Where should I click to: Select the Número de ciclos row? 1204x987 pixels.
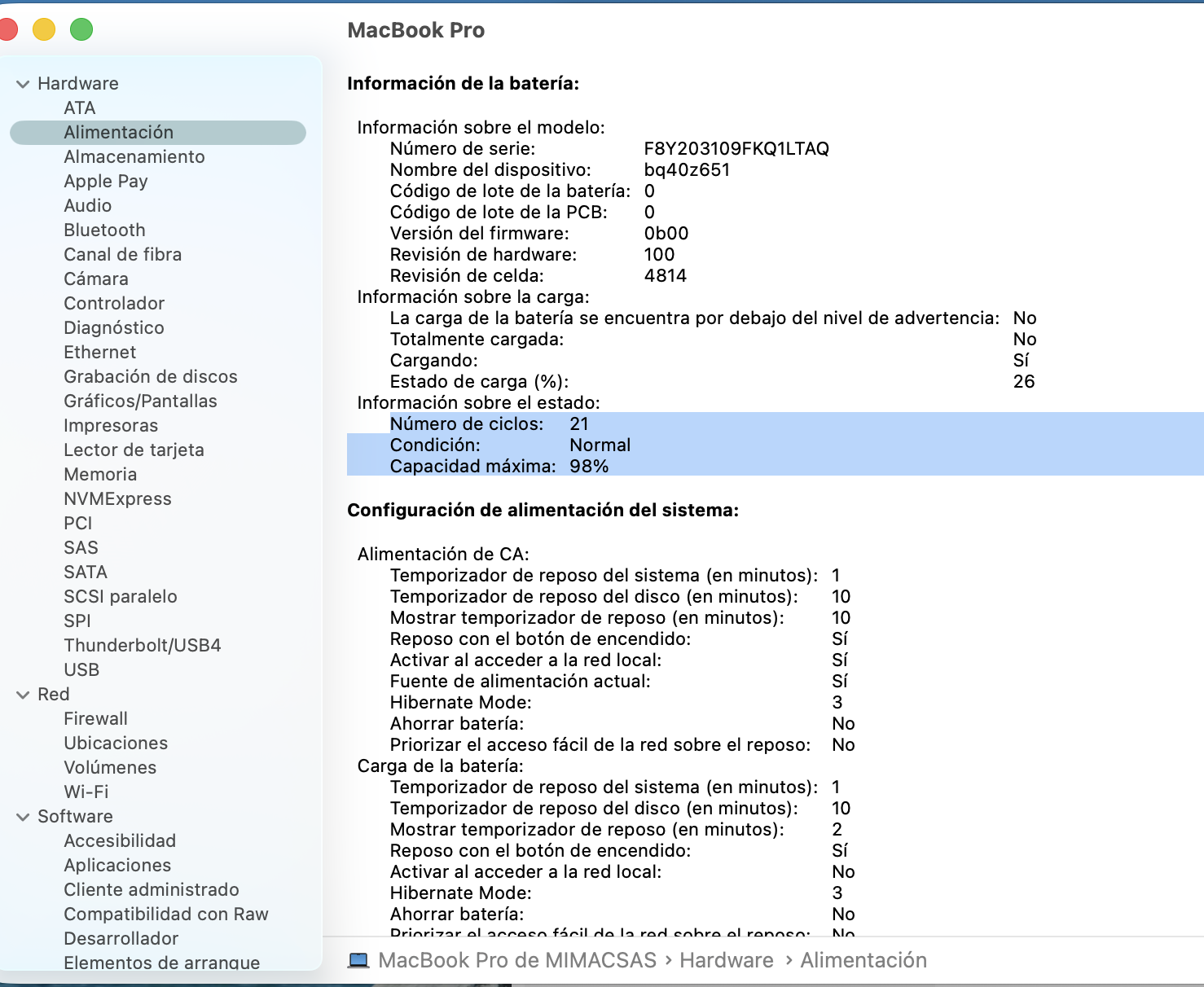(776, 423)
